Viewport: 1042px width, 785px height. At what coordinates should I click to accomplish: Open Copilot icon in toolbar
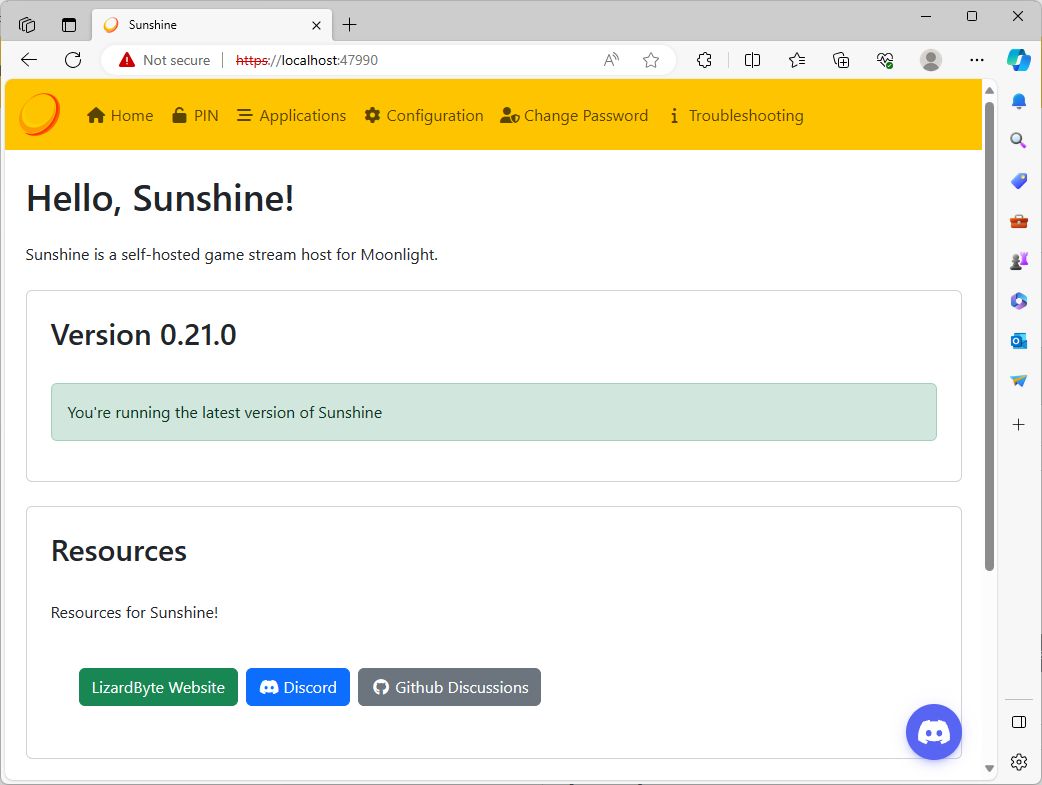pyautogui.click(x=1018, y=60)
